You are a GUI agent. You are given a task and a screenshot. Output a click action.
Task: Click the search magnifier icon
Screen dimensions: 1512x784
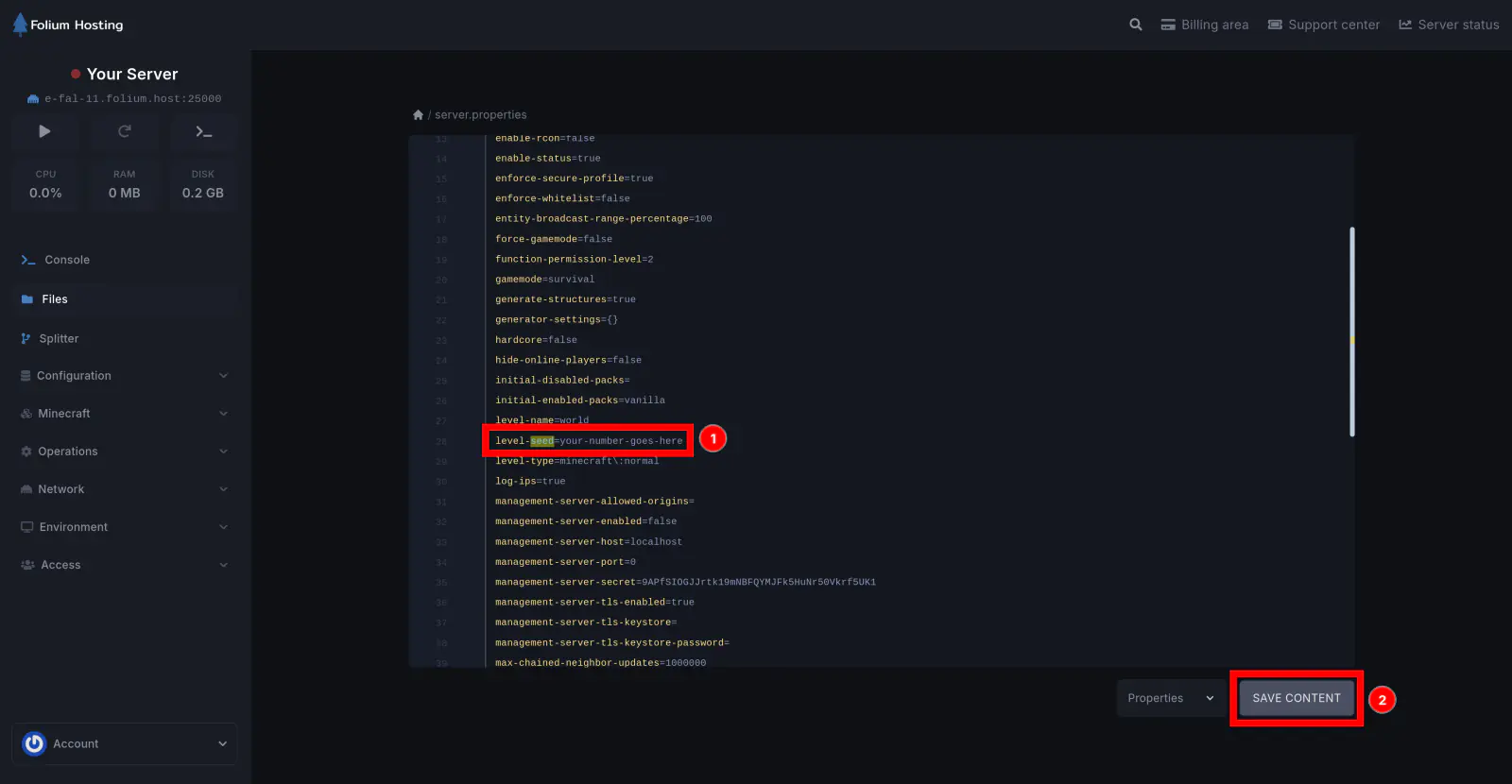pyautogui.click(x=1135, y=25)
